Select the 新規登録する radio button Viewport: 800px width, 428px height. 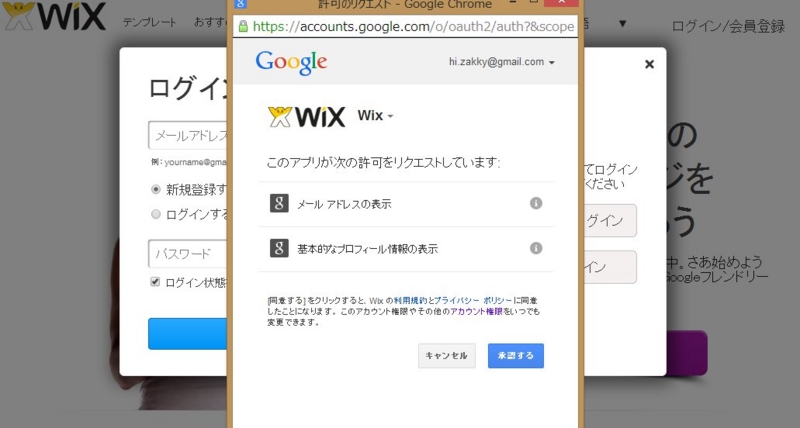[x=156, y=189]
